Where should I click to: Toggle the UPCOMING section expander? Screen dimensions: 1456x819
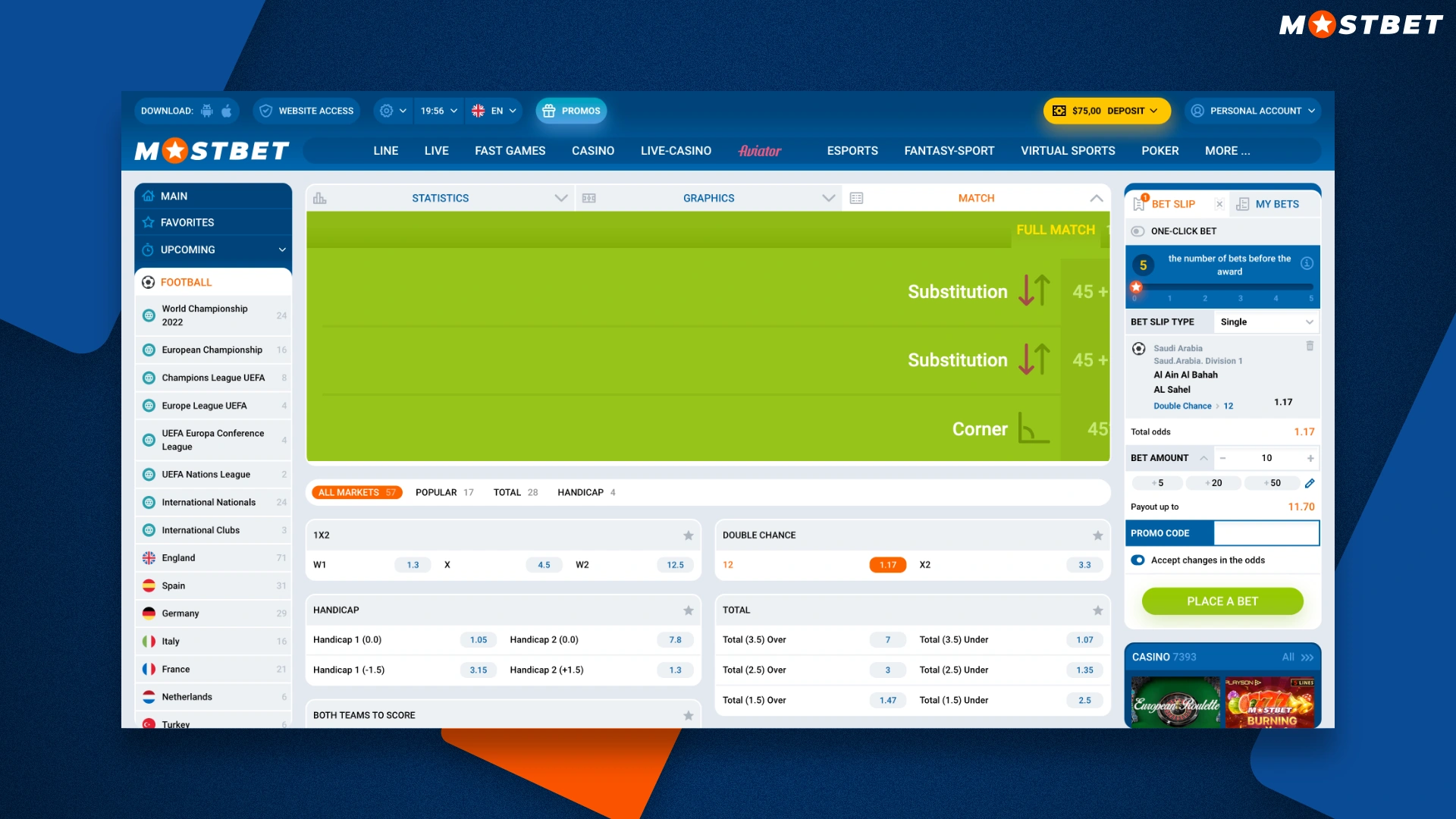click(x=282, y=249)
